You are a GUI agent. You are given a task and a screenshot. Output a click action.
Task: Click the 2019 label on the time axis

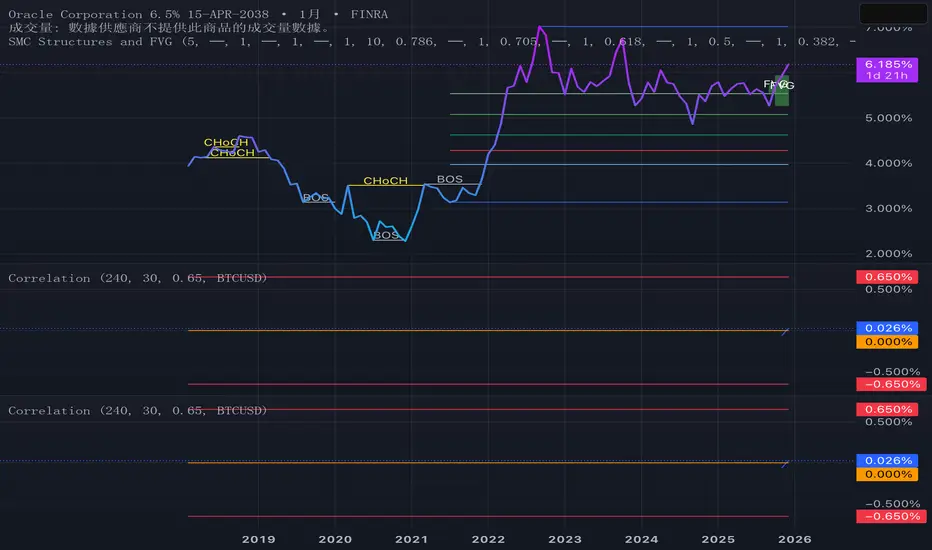click(259, 539)
